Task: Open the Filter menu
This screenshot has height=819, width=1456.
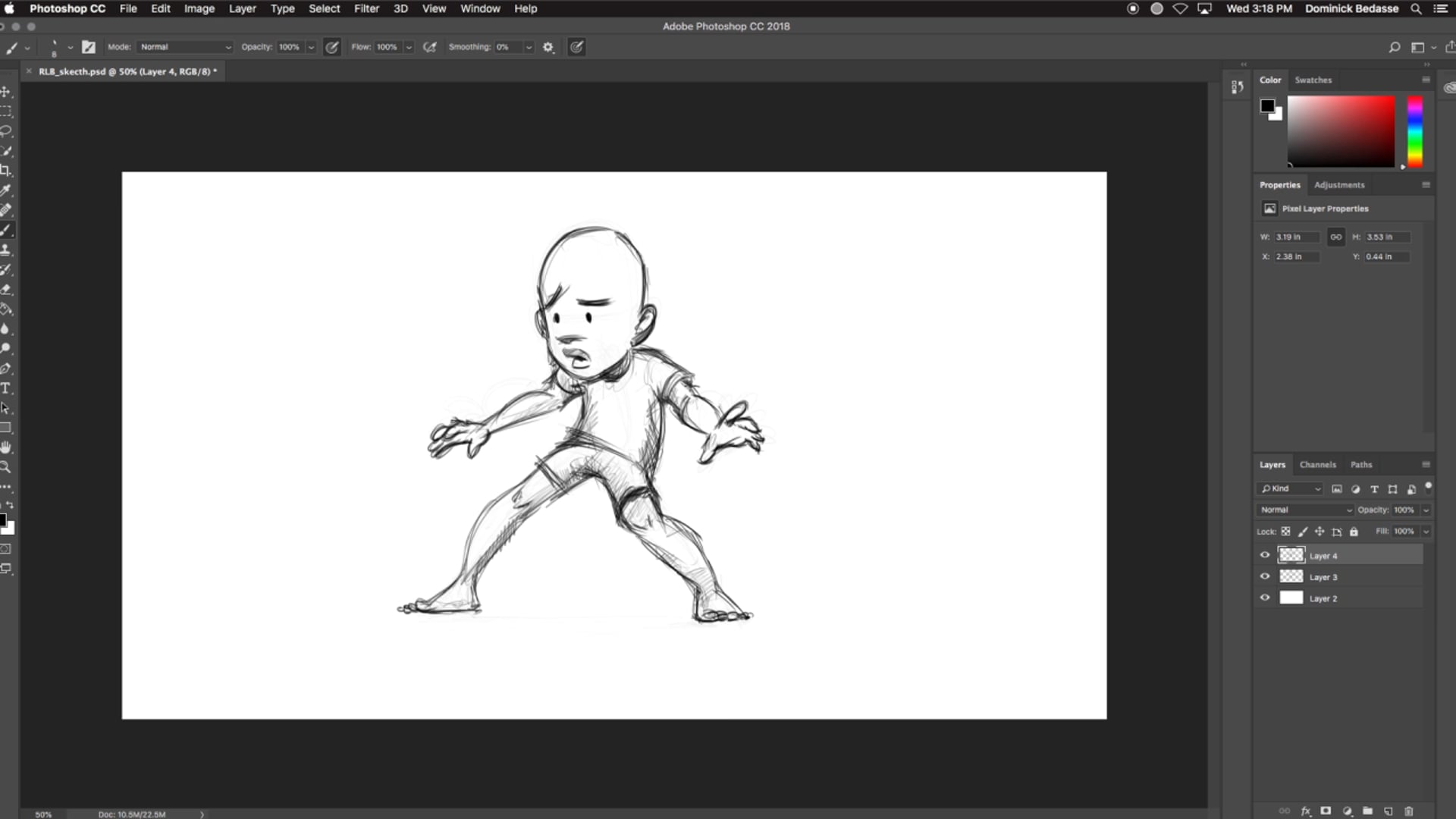Action: (366, 8)
